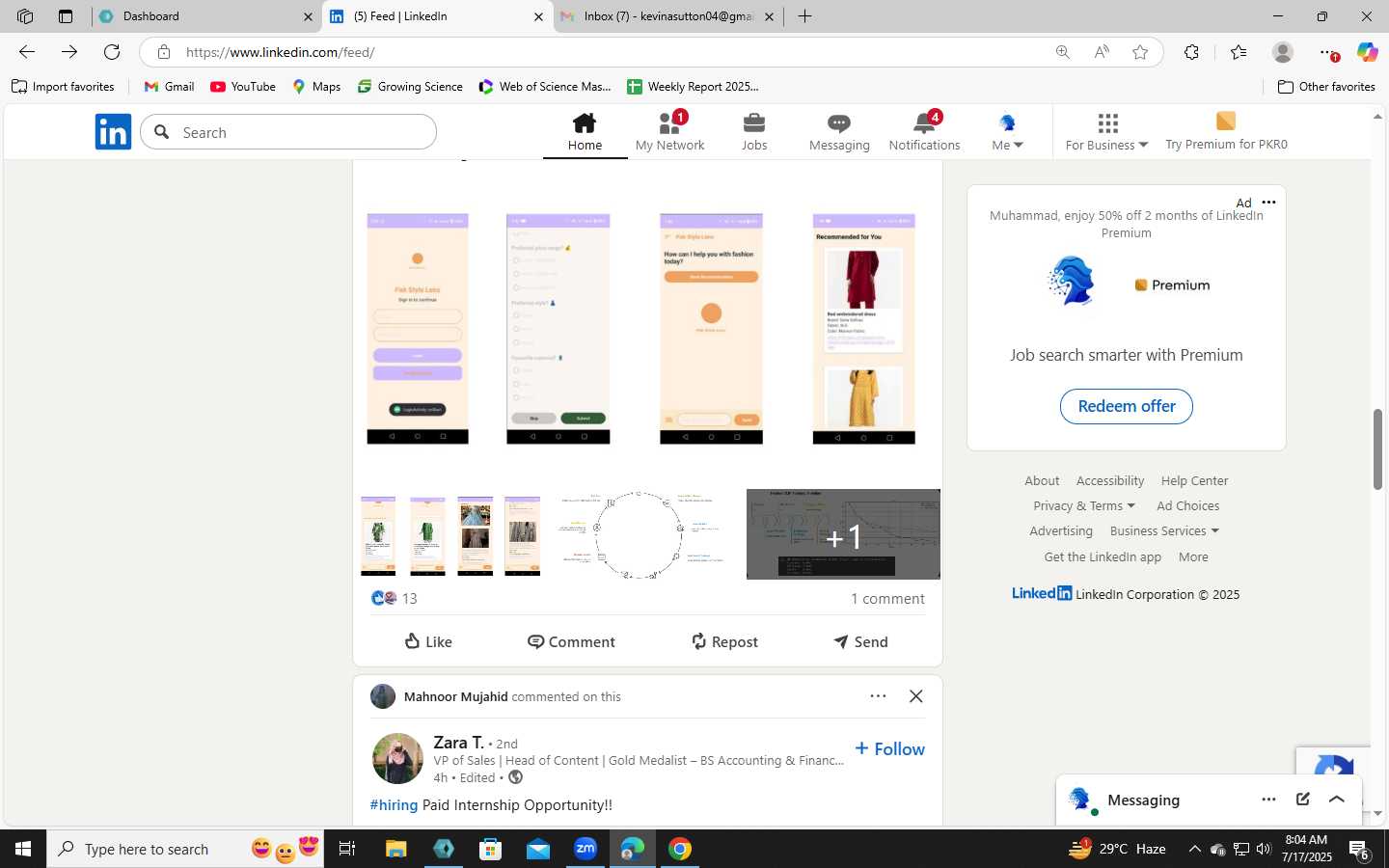Open the YouTube bookmark
This screenshot has height=868, width=1389.
point(243,87)
